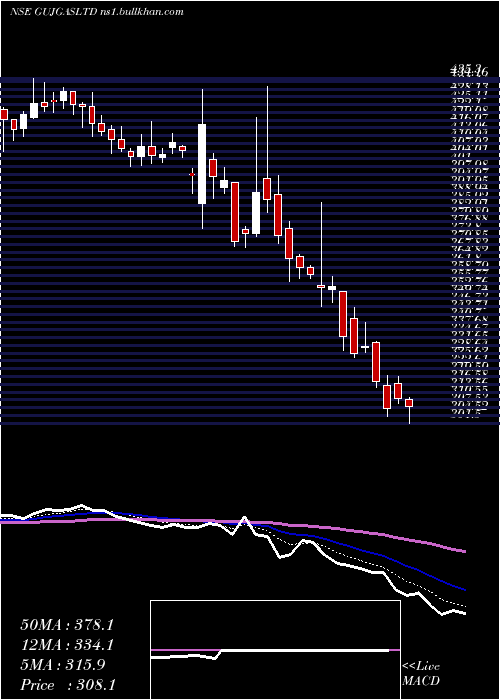The height and width of the screenshot is (700, 500).
Task: Select the 50MA : 378.1 reading
Action: pyautogui.click(x=67, y=625)
